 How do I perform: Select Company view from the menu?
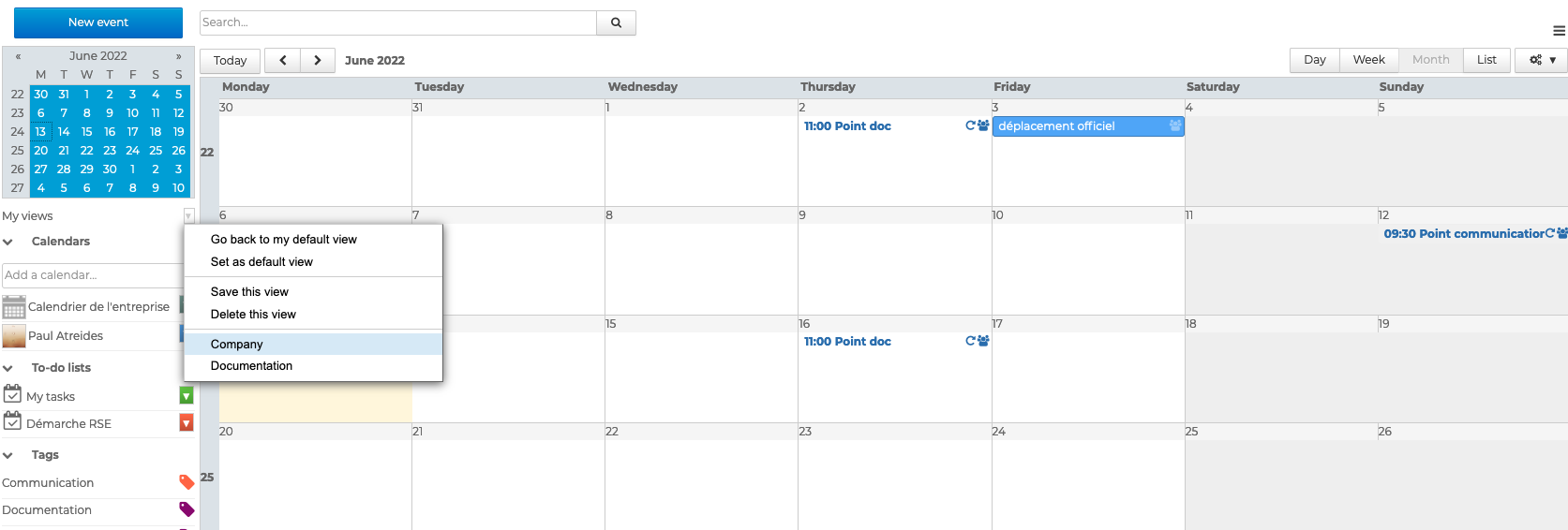click(x=237, y=344)
